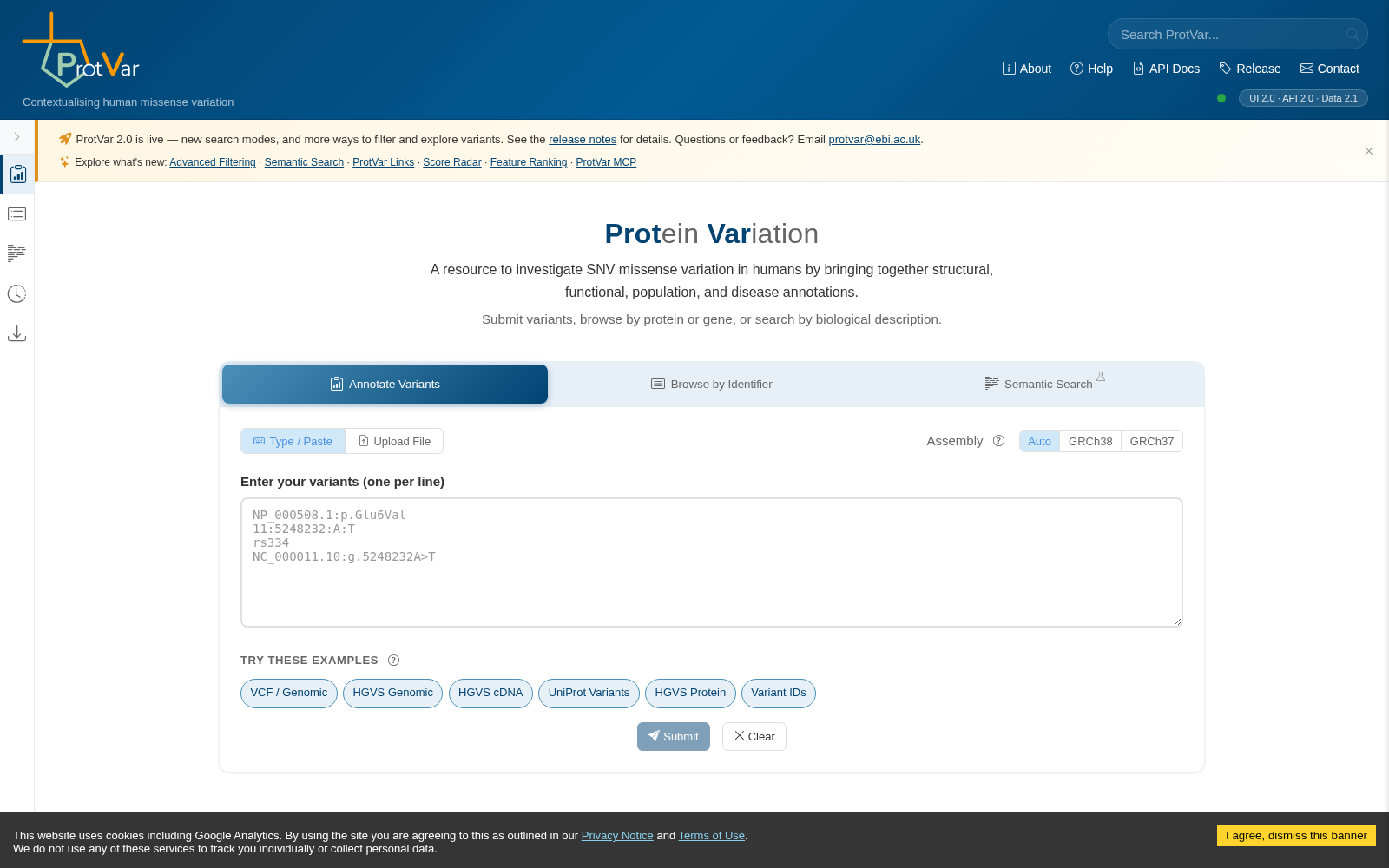Load the HGVS Genomic example

pos(392,694)
